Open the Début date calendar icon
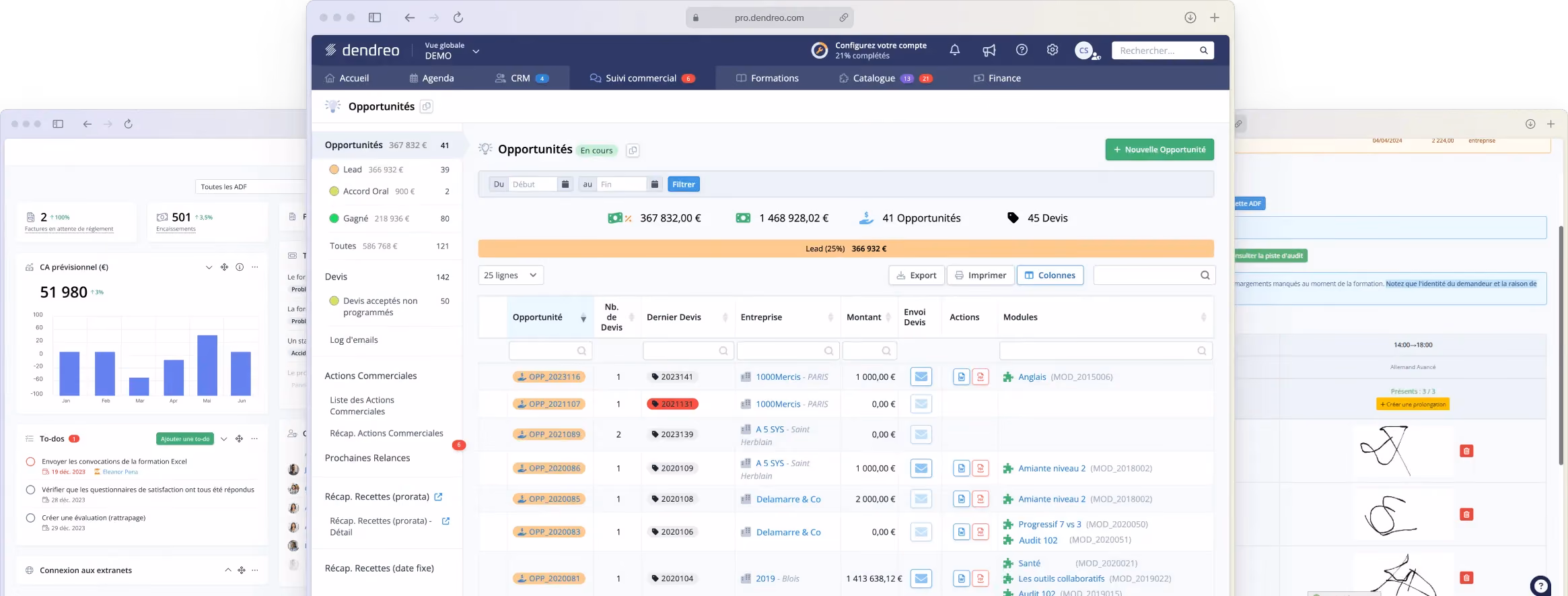Viewport: 1568px width, 596px height. click(565, 185)
